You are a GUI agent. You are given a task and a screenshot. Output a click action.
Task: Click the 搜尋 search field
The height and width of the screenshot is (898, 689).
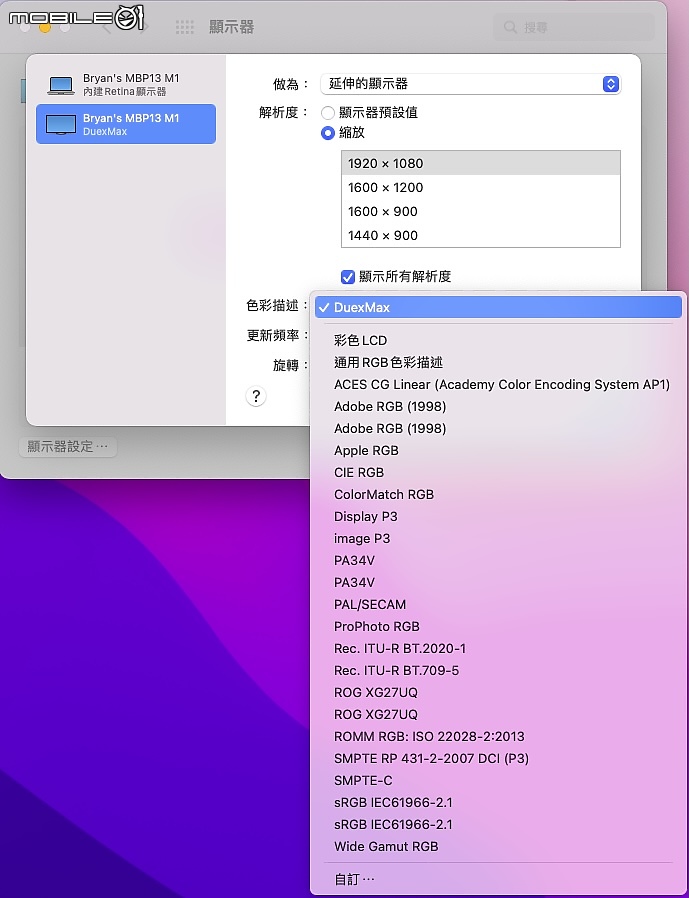pos(574,27)
